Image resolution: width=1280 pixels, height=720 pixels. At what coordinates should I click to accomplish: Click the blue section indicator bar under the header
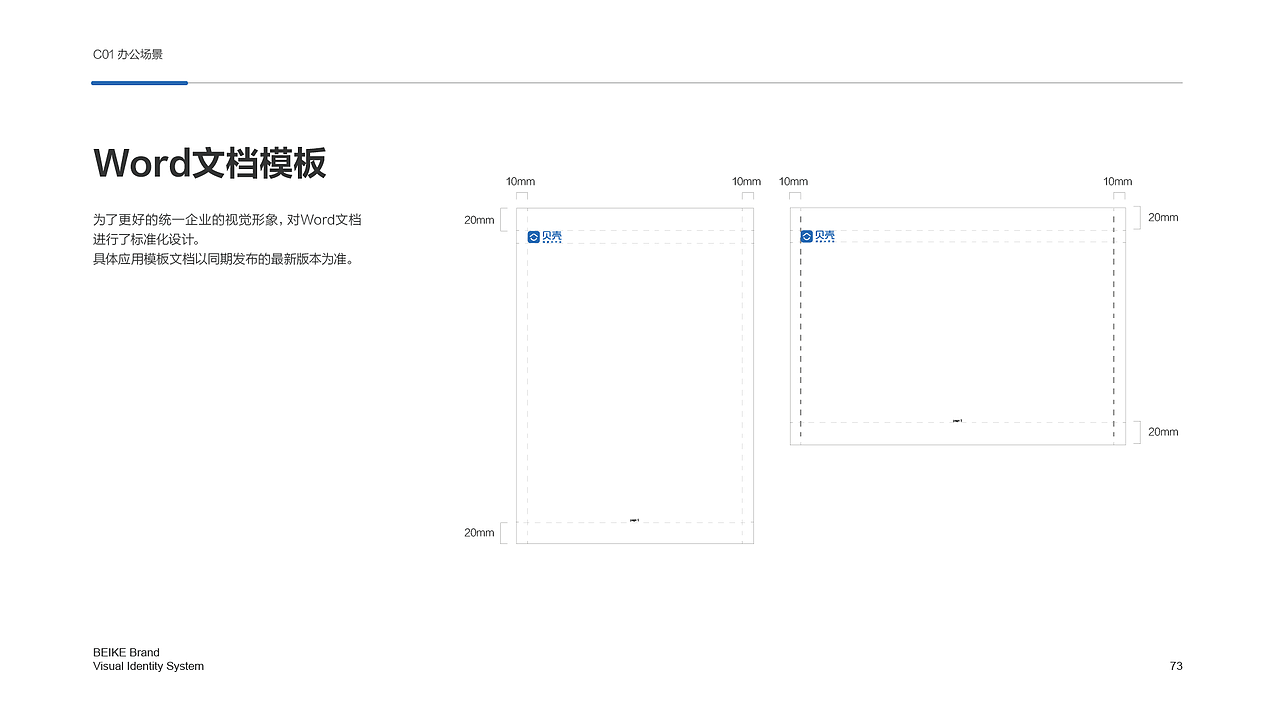coord(140,83)
